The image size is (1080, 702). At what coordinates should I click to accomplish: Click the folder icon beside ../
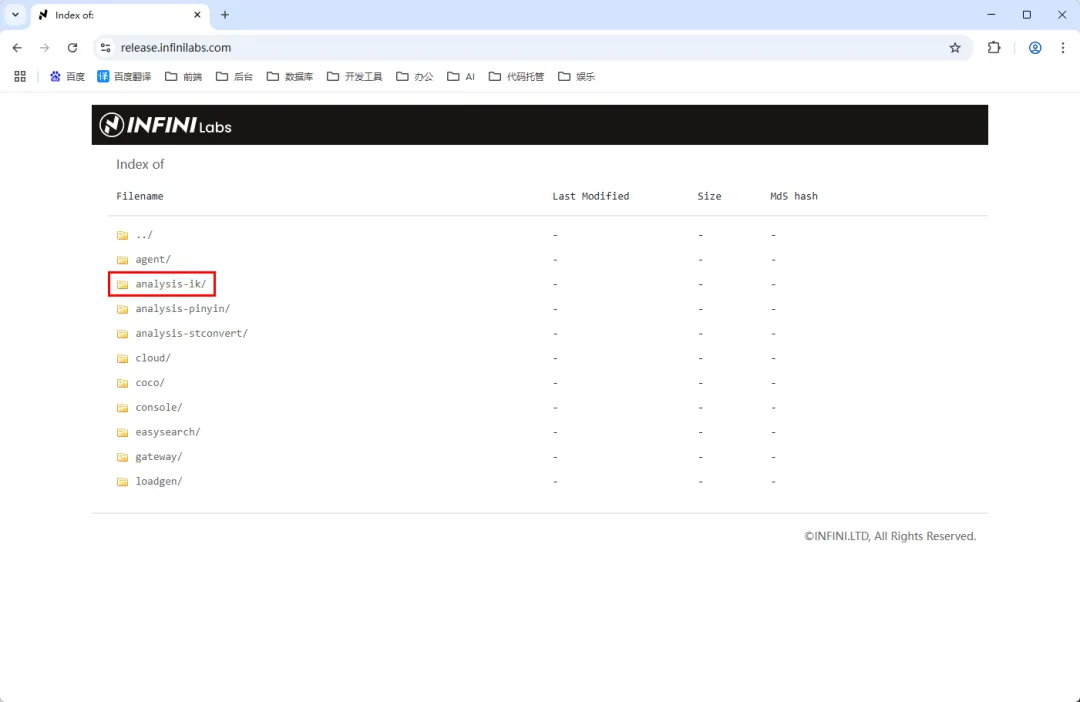(123, 235)
